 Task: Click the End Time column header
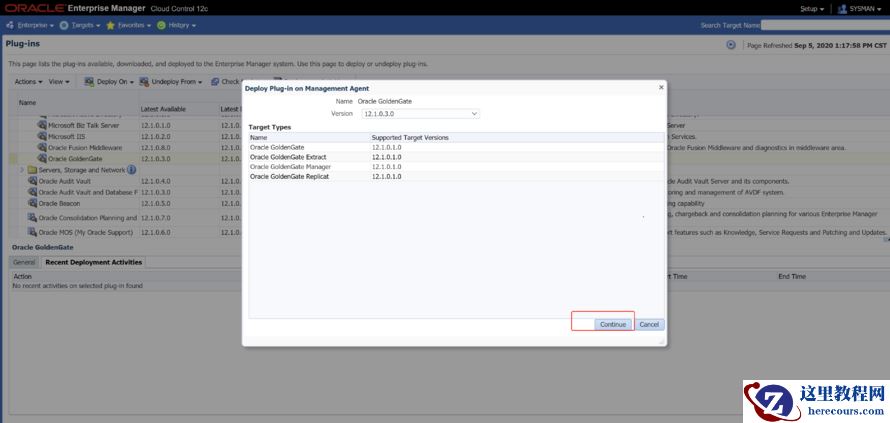click(792, 277)
